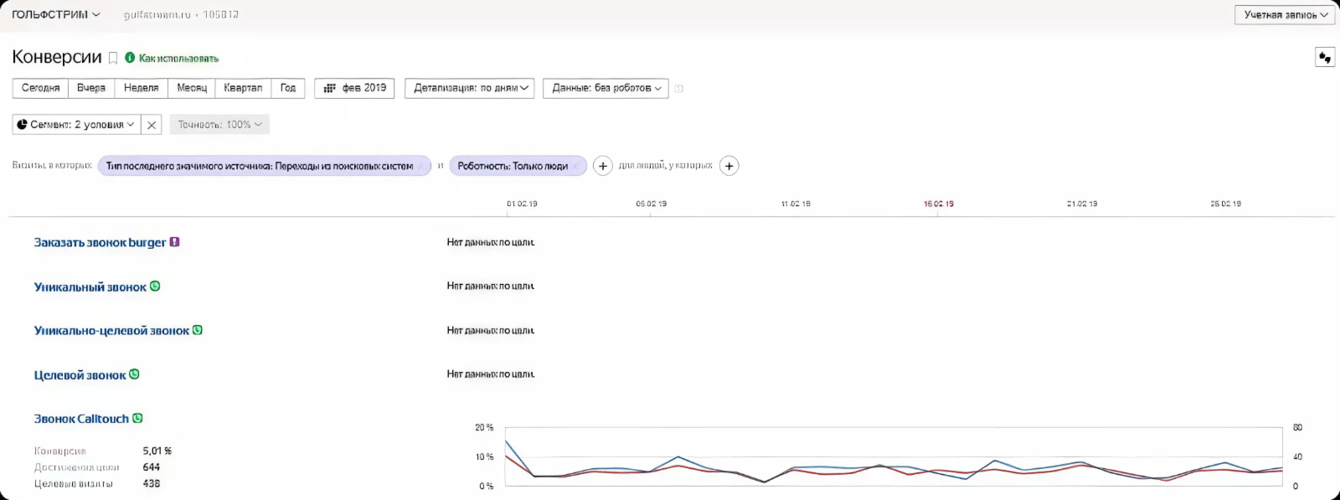1340x500 pixels.
Task: Clear the segment with the X button
Action: pos(151,125)
